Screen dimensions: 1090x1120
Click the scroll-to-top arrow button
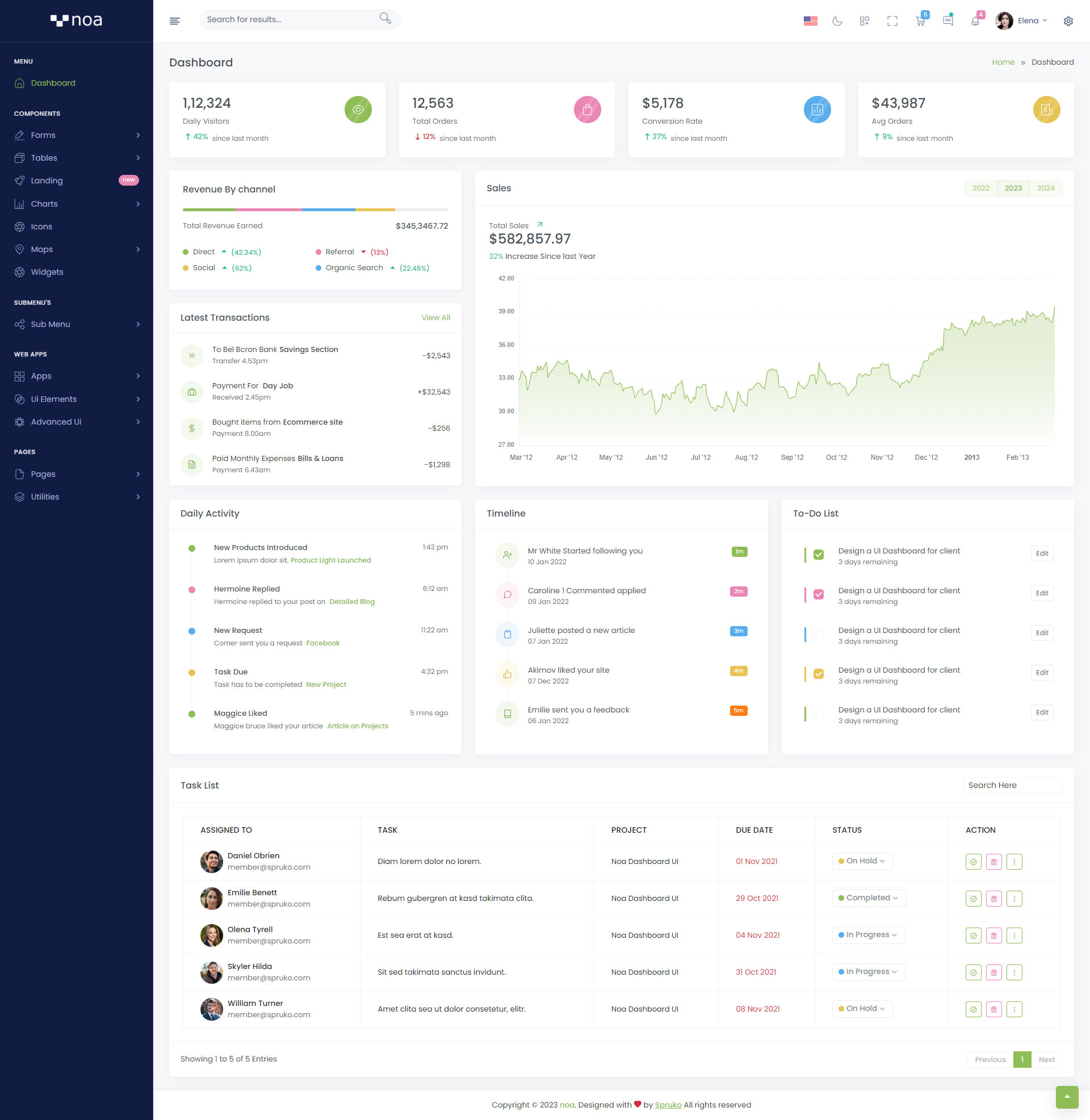click(x=1067, y=1097)
